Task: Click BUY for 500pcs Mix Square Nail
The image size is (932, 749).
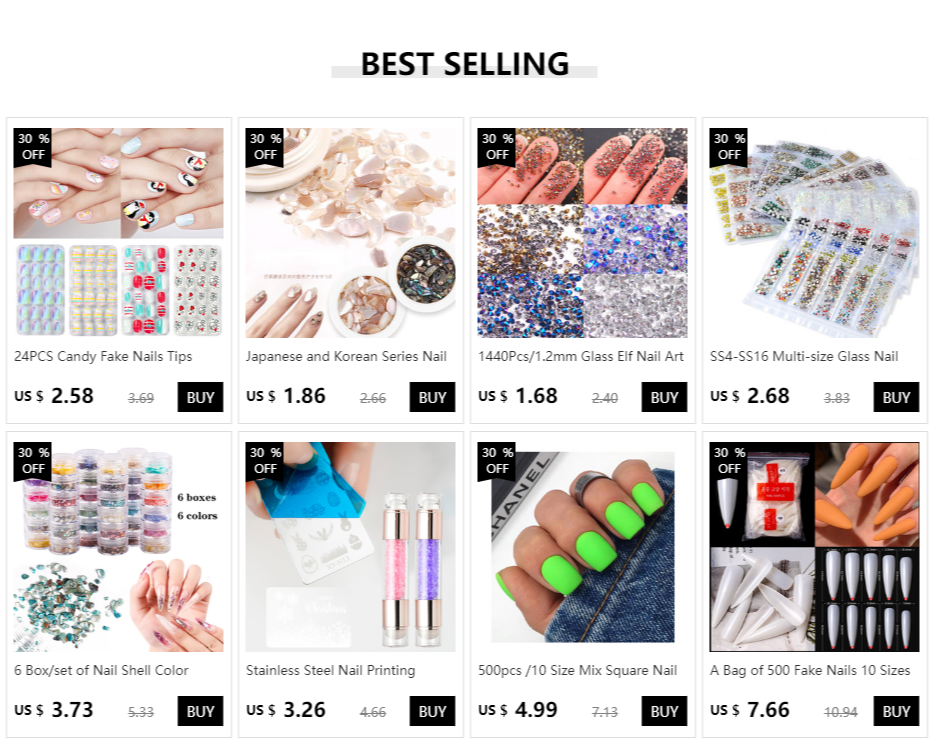Action: (x=664, y=711)
